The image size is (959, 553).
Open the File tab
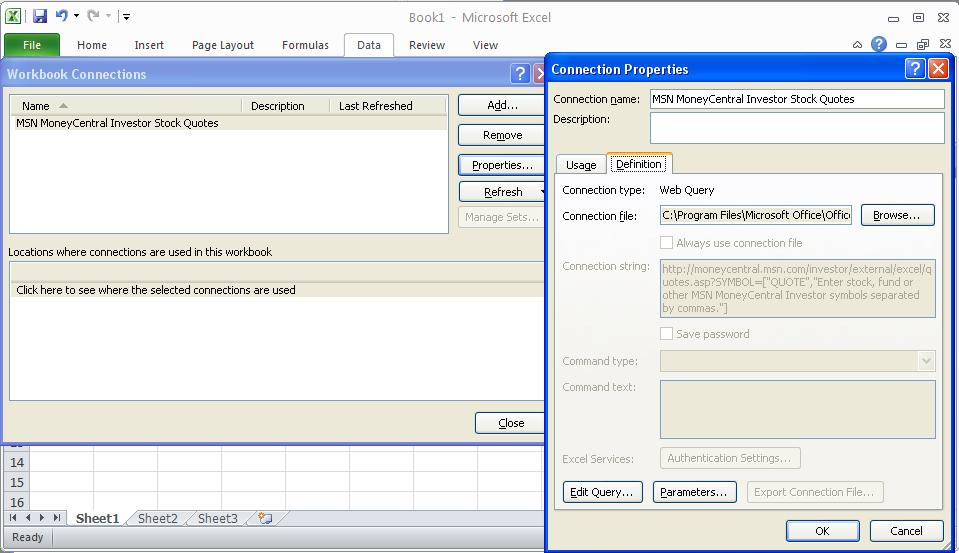(x=32, y=45)
